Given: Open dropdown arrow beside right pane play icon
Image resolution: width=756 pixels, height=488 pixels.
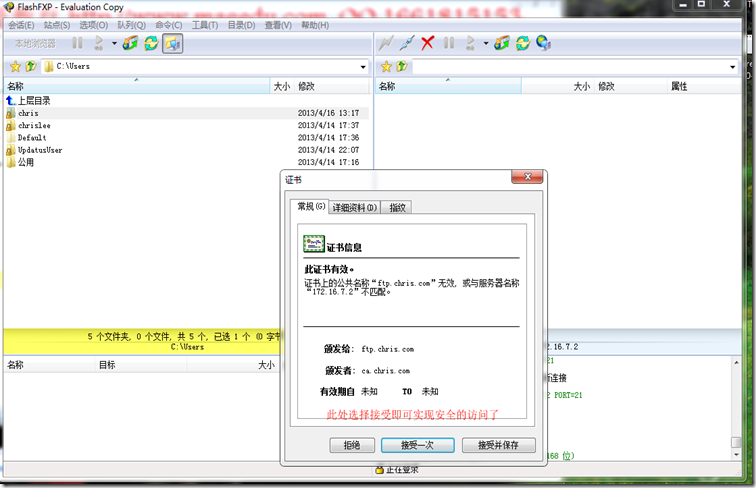Looking at the screenshot, I should coord(486,43).
